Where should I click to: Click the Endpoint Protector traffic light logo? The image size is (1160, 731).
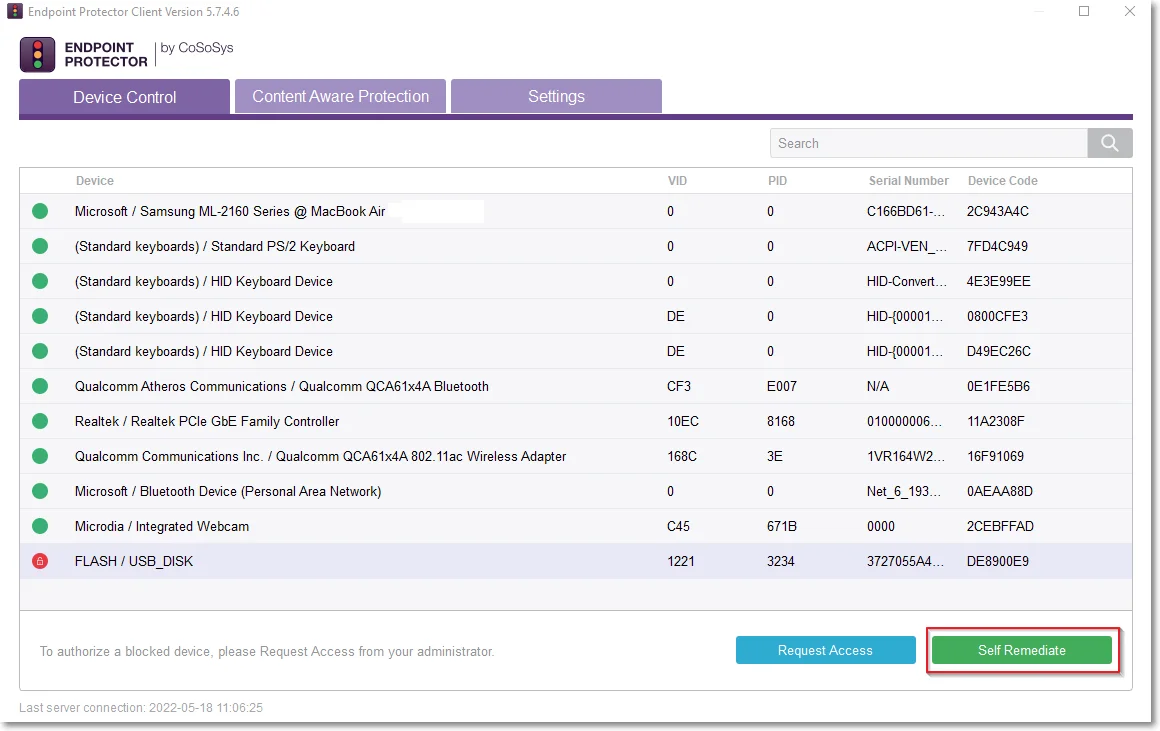click(37, 55)
